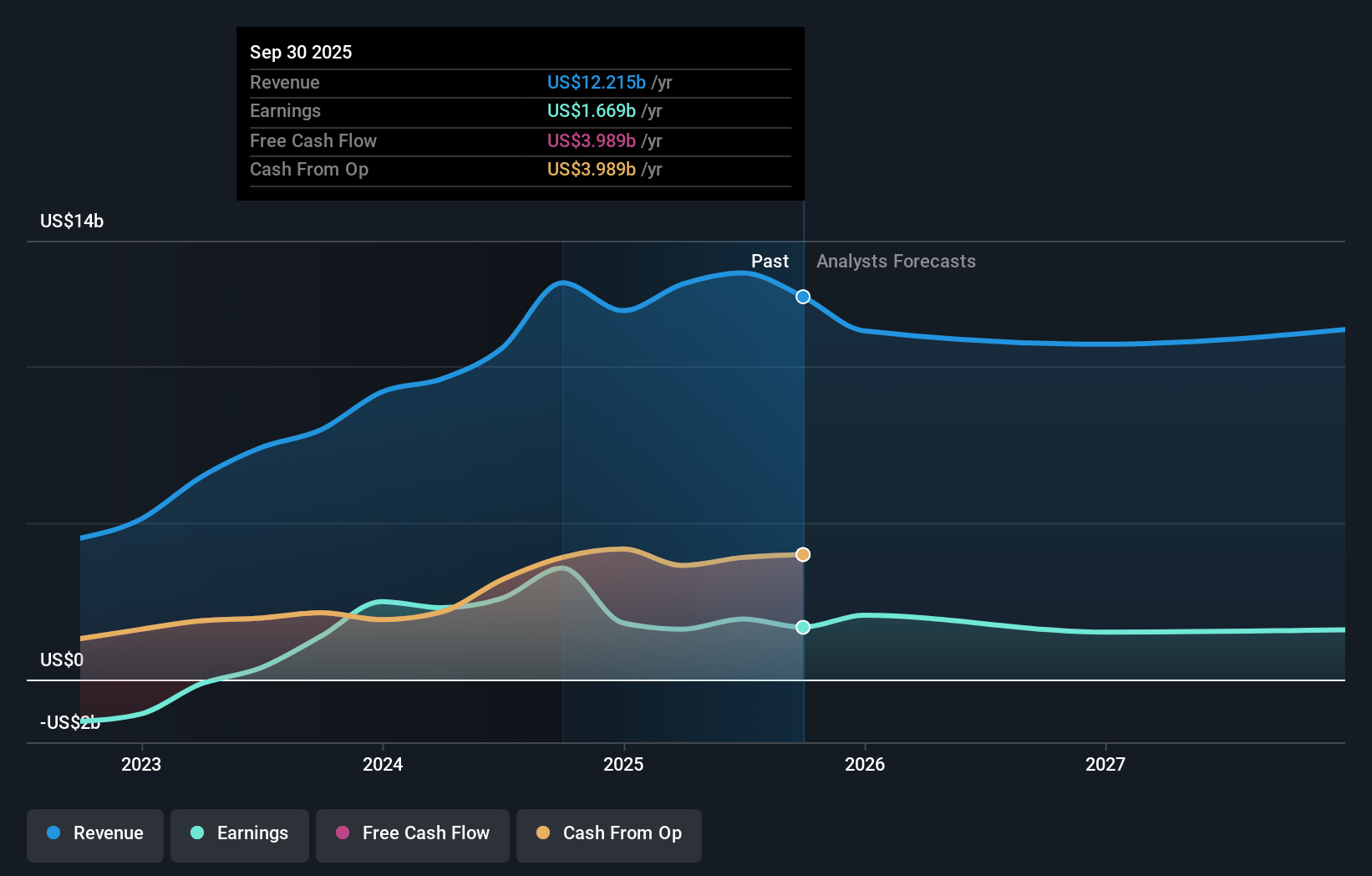This screenshot has width=1372, height=876.
Task: Select the blue Revenue marker on the chart
Action: (x=802, y=297)
